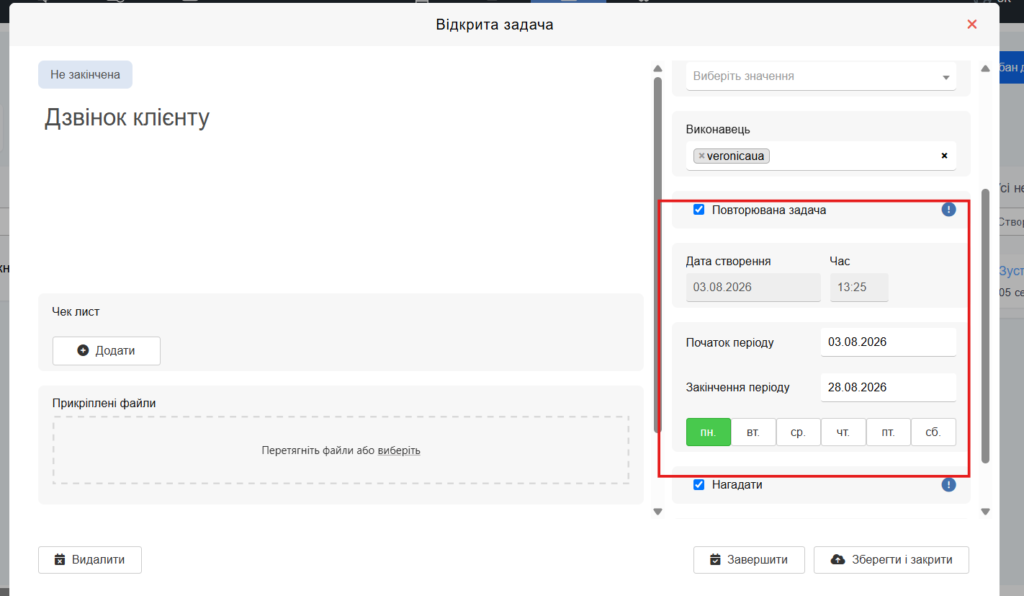Click the calendar-x icon on the Видалити button
Viewport: 1024px width, 596px height.
coord(59,559)
